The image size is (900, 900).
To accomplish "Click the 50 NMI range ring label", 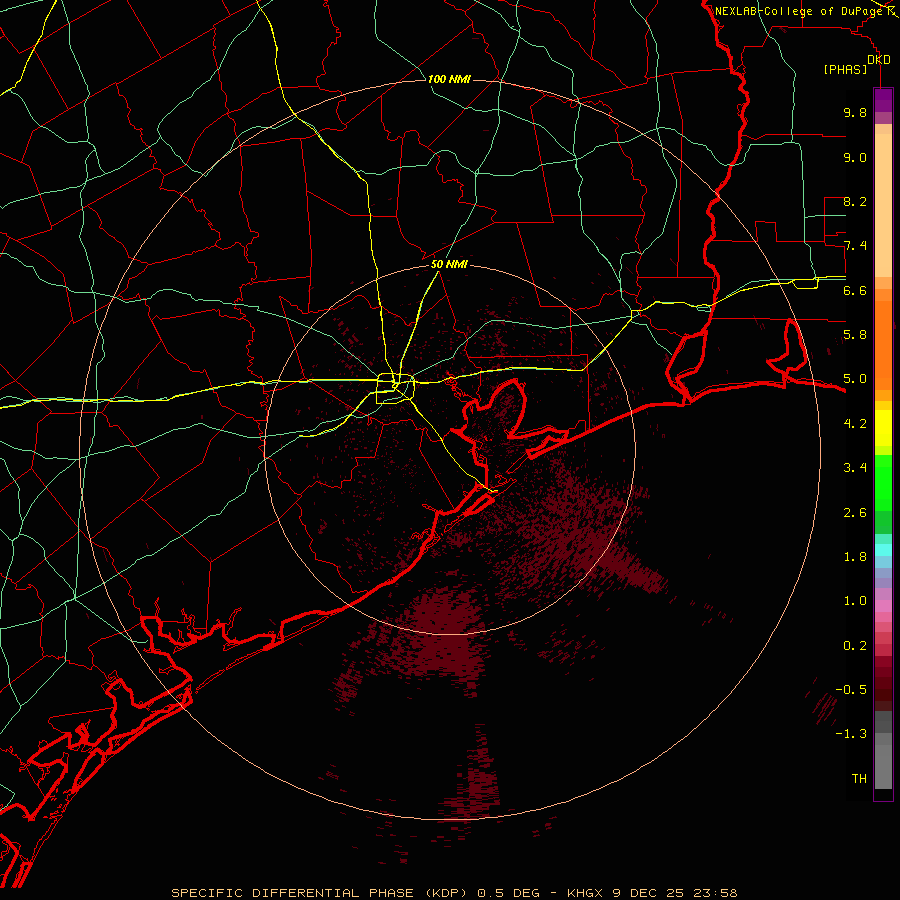I will (x=449, y=265).
